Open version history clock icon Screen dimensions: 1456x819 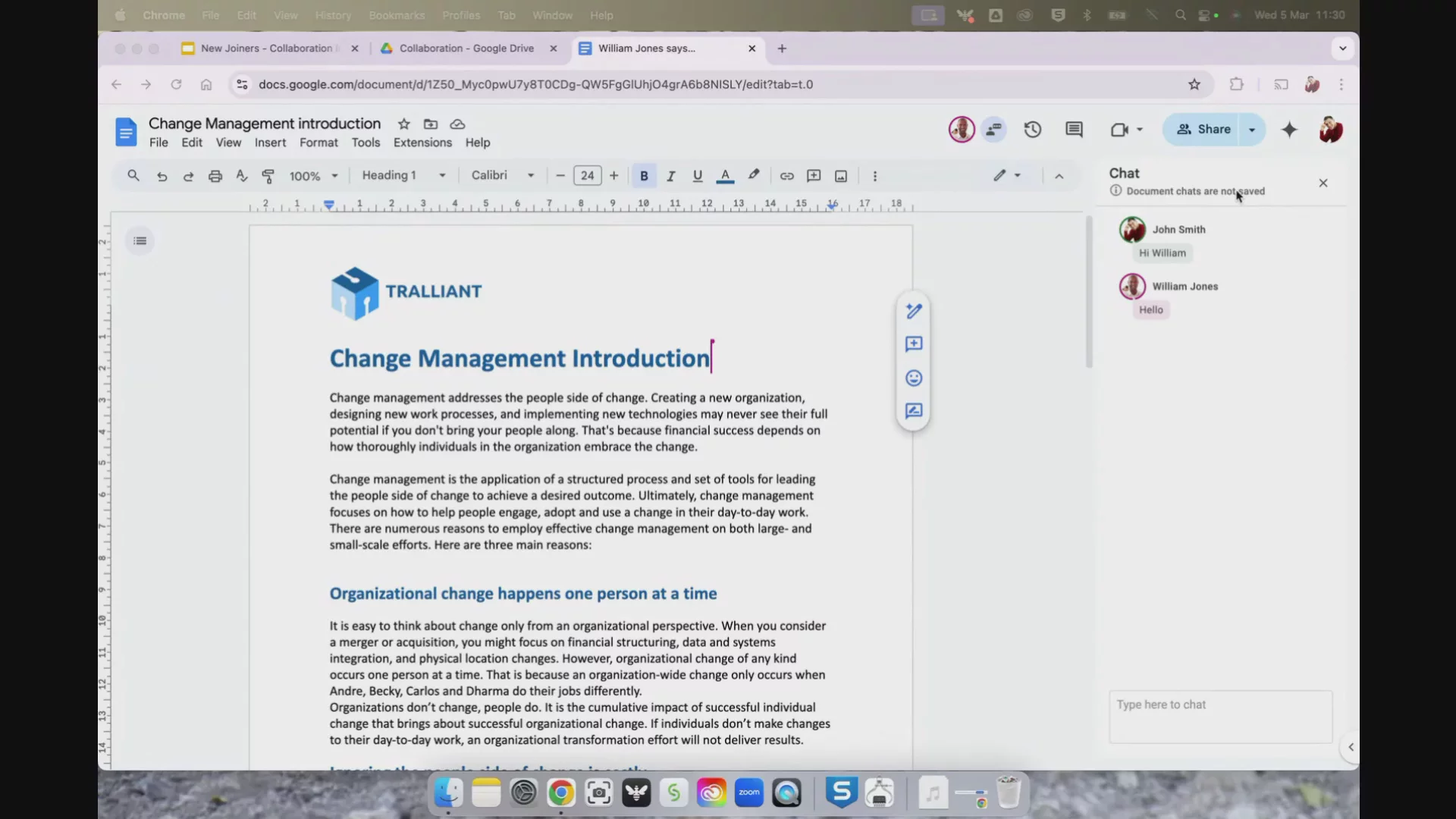tap(1032, 130)
